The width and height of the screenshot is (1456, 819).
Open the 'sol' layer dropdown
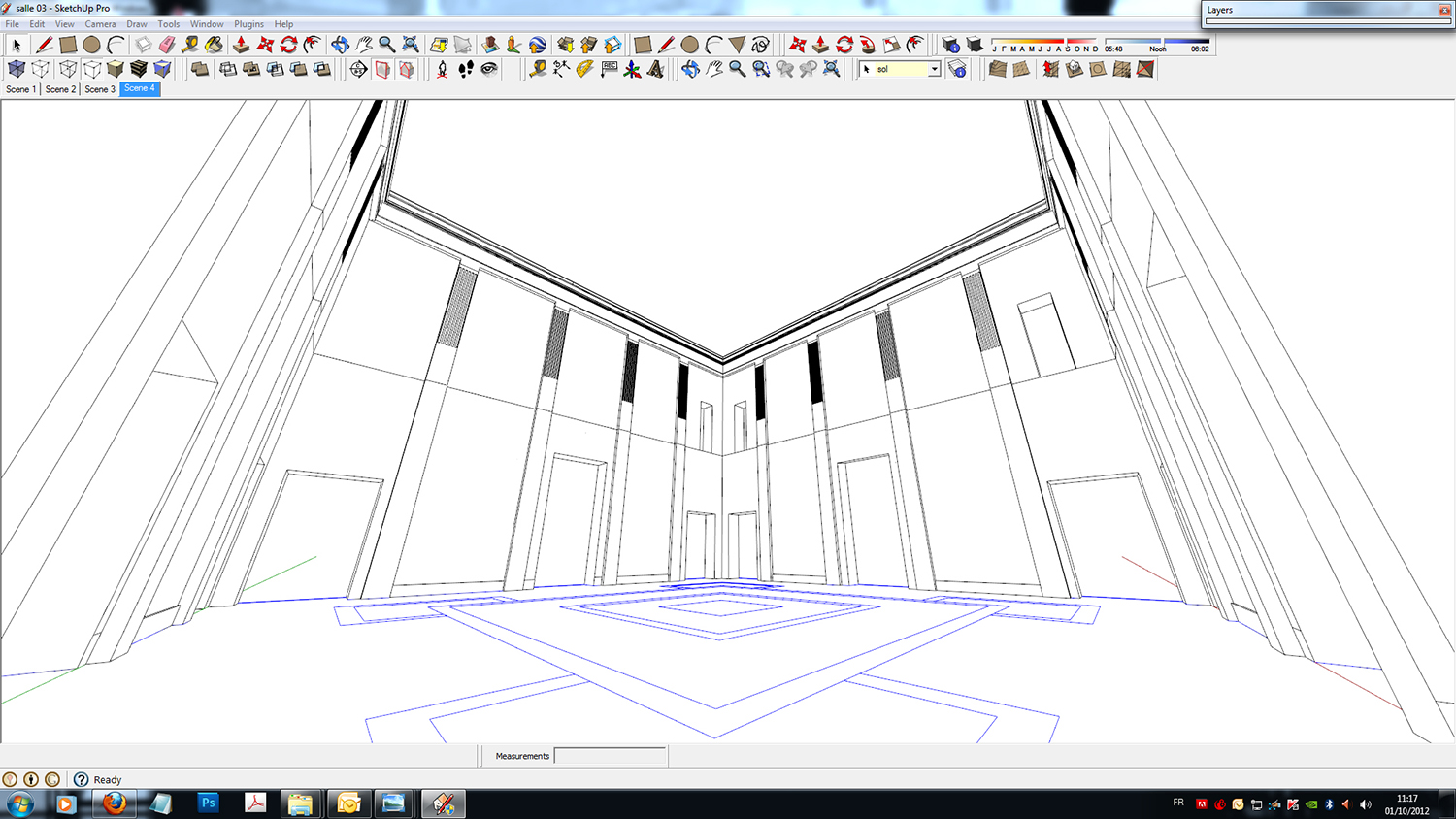click(934, 69)
